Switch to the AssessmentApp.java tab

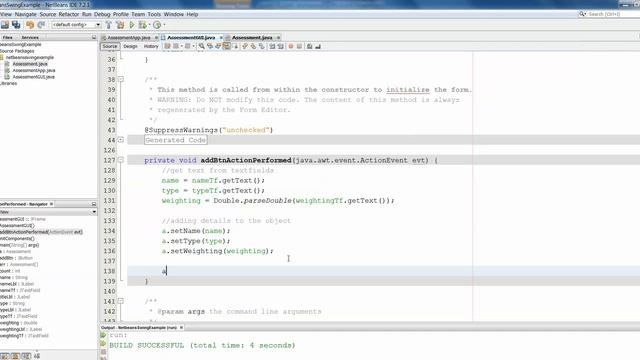pyautogui.click(x=129, y=38)
